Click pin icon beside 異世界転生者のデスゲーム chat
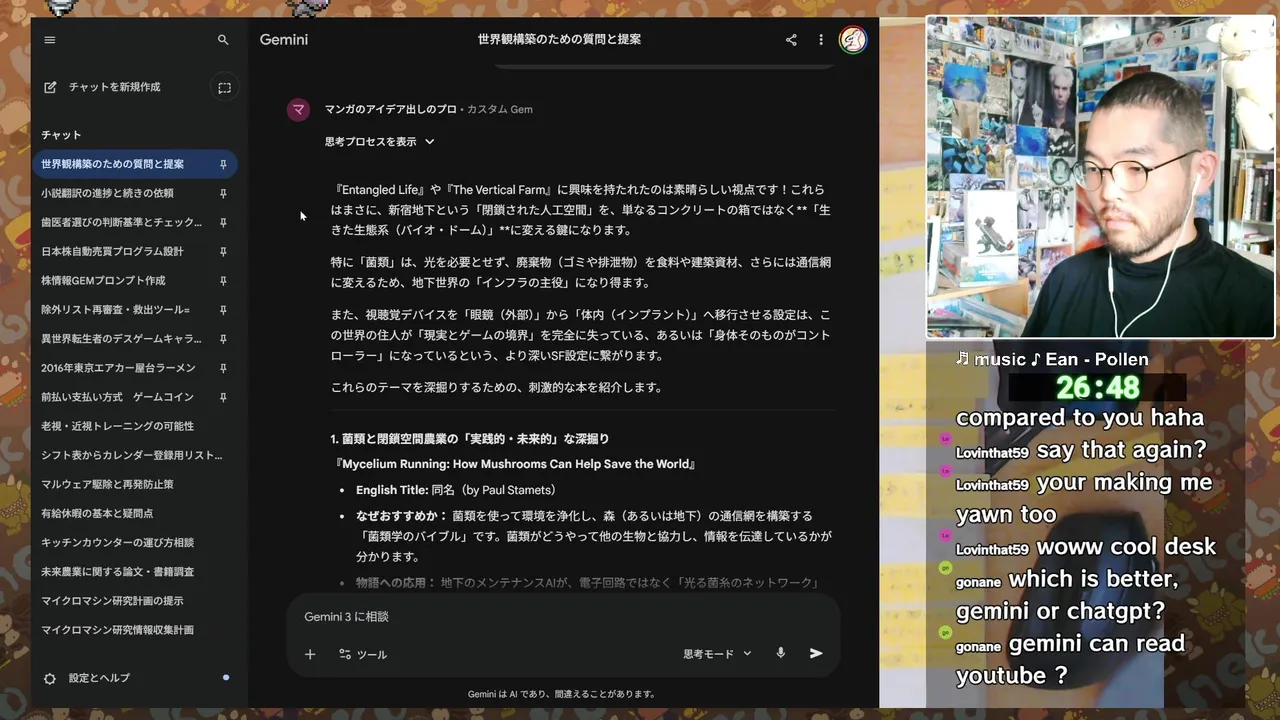1280x720 pixels. pos(223,339)
